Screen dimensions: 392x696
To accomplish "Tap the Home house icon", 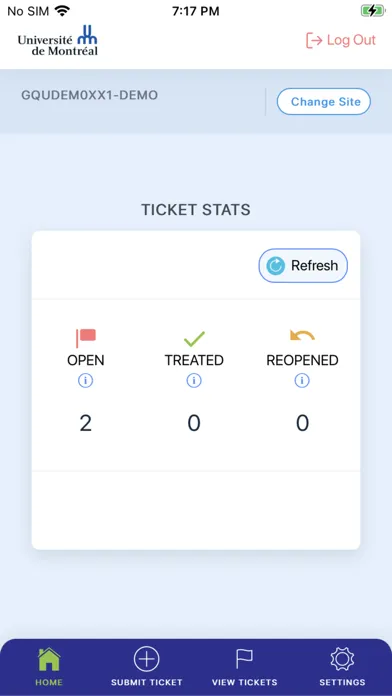I will coord(49,659).
